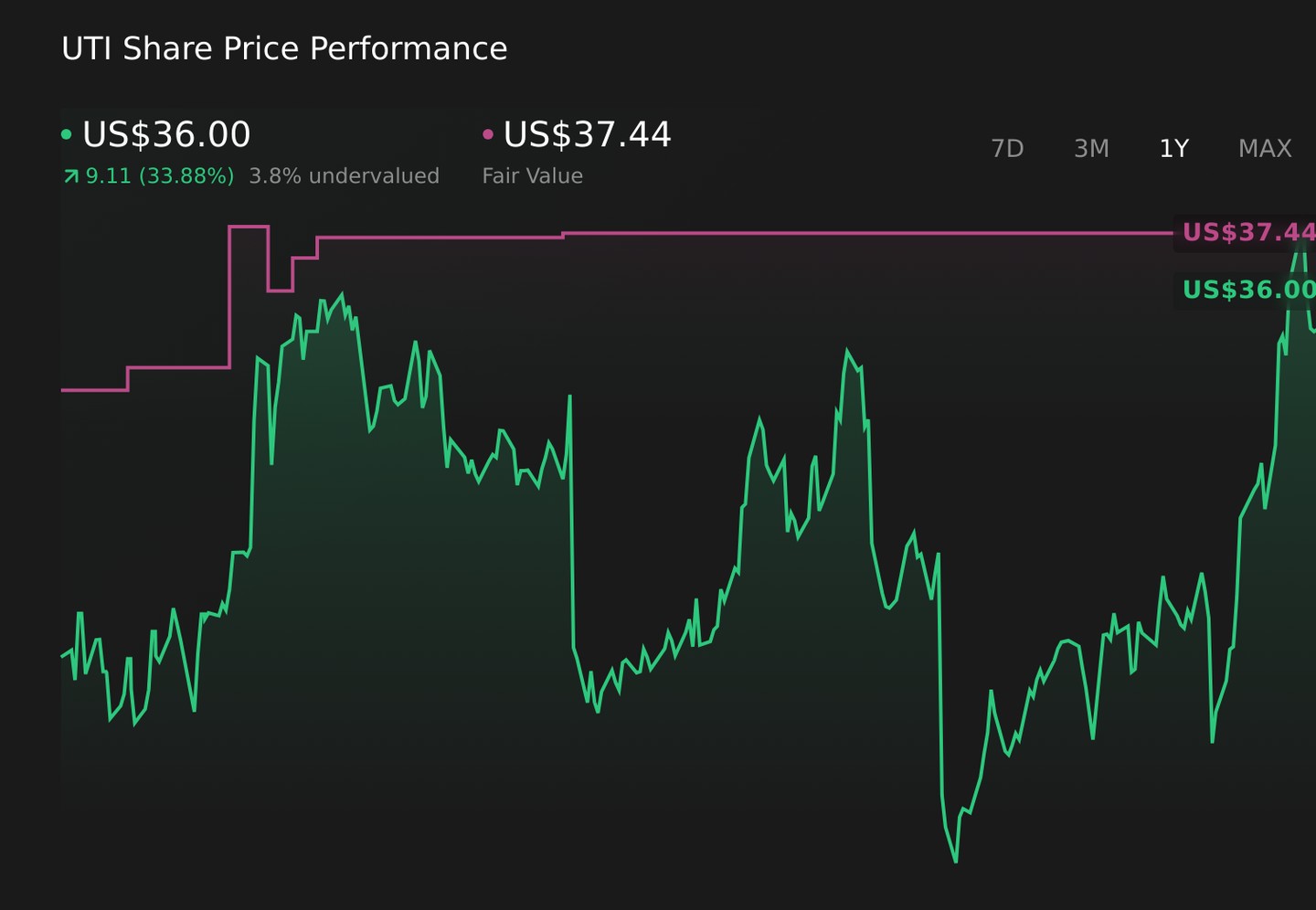
Task: Click the green US$36.00 chart end label
Action: coord(1248,290)
